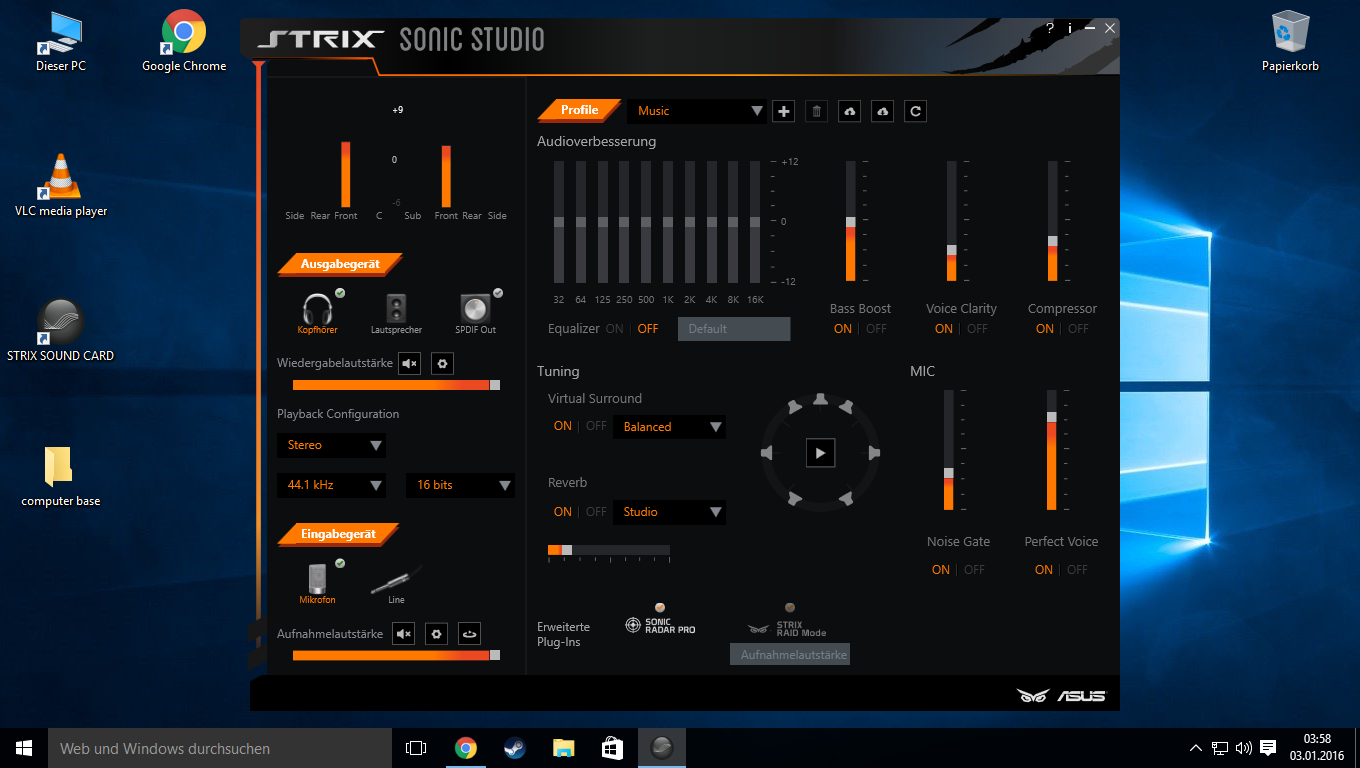
Task: Mute the Aufnahmelautstärke recording volume
Action: tap(403, 634)
